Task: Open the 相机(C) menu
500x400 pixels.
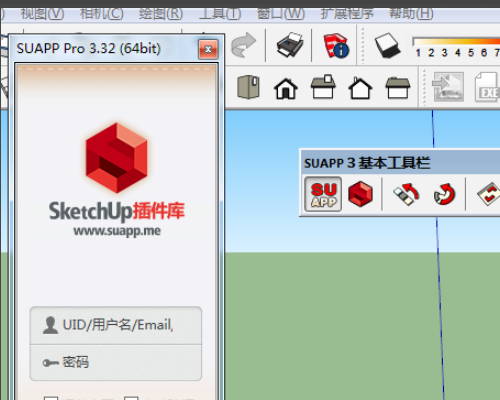Action: (x=102, y=14)
